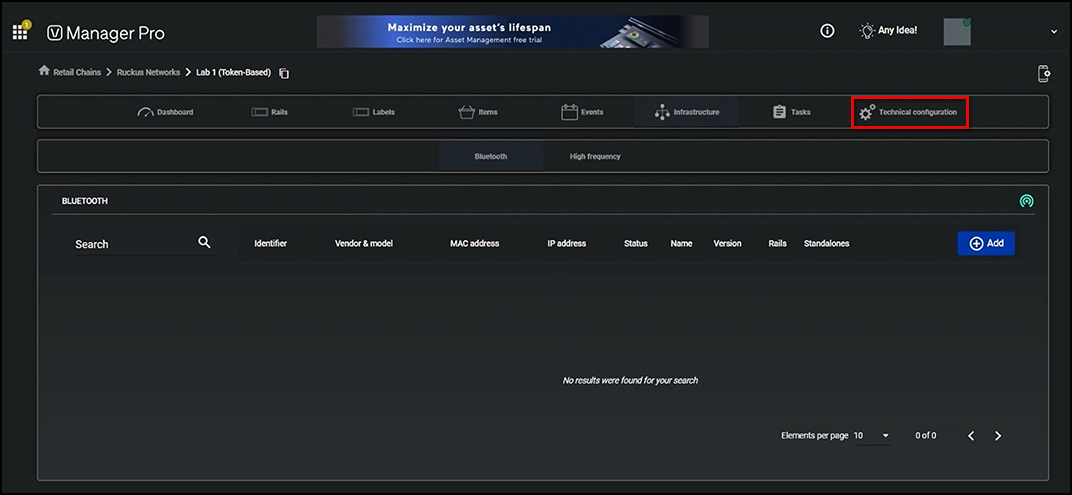Viewport: 1072px width, 495px height.
Task: Switch to the Events tab
Action: tap(582, 112)
